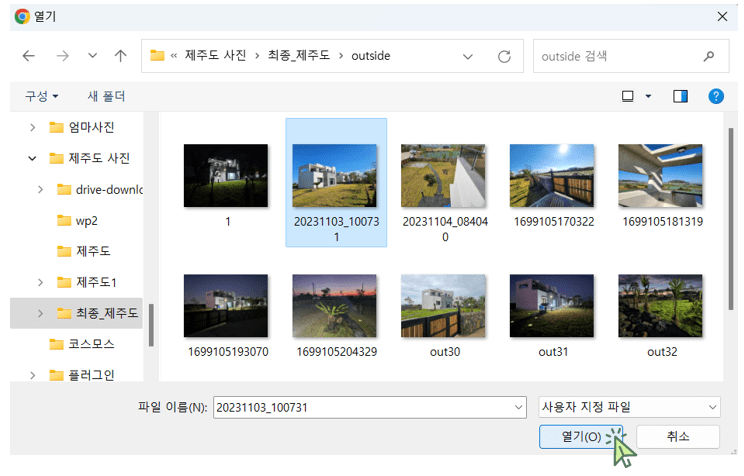Select the 플러그인 folder
744x476 pixels.
(x=82, y=375)
